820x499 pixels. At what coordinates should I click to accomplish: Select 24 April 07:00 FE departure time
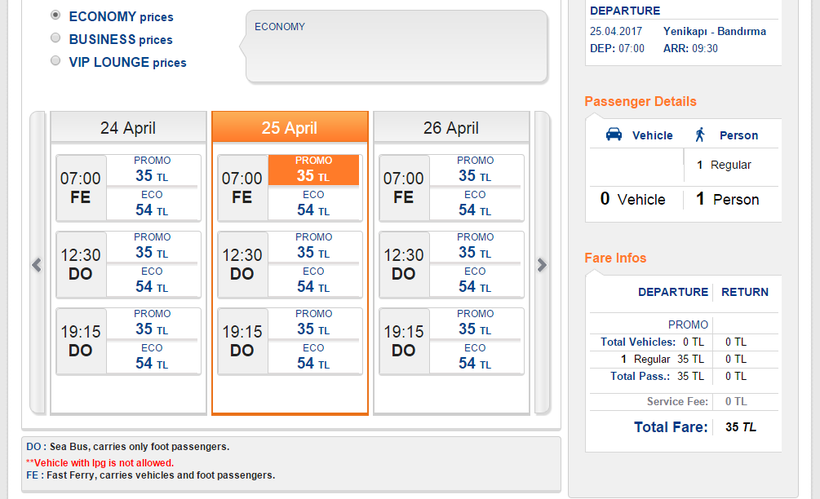pyautogui.click(x=81, y=187)
